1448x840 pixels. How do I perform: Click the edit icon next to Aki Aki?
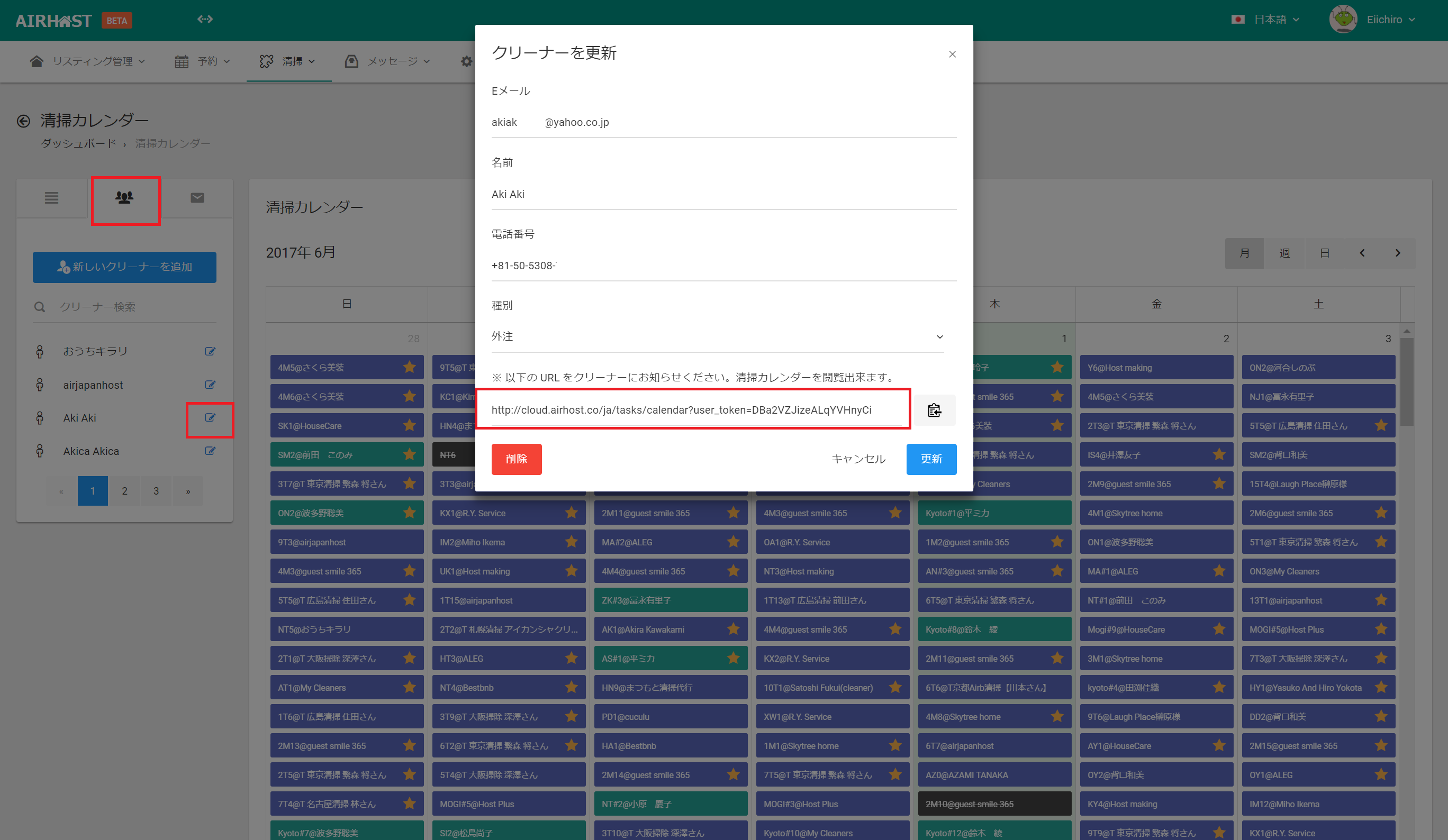(210, 418)
